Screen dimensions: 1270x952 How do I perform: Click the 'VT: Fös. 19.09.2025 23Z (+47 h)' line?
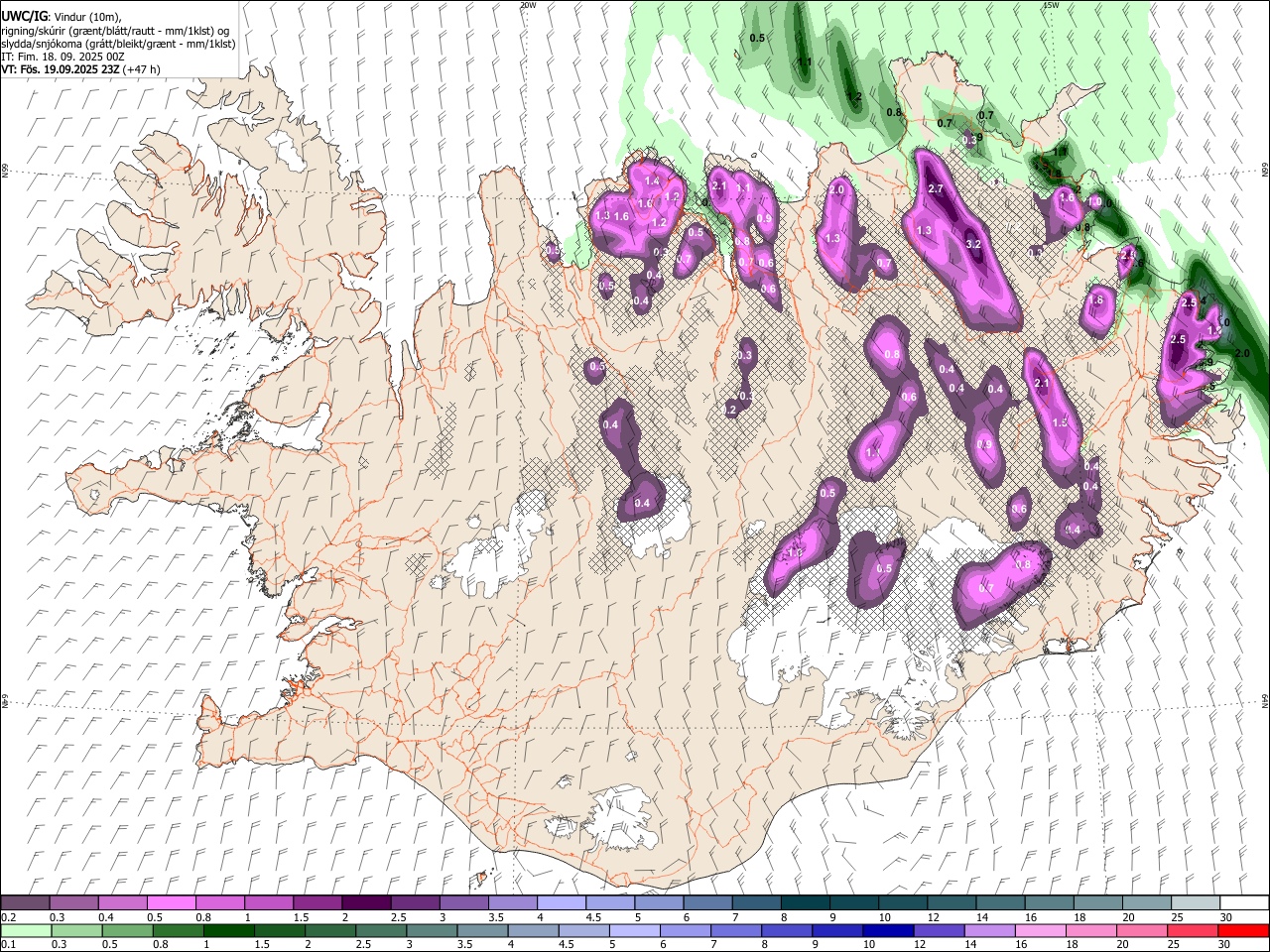point(80,69)
